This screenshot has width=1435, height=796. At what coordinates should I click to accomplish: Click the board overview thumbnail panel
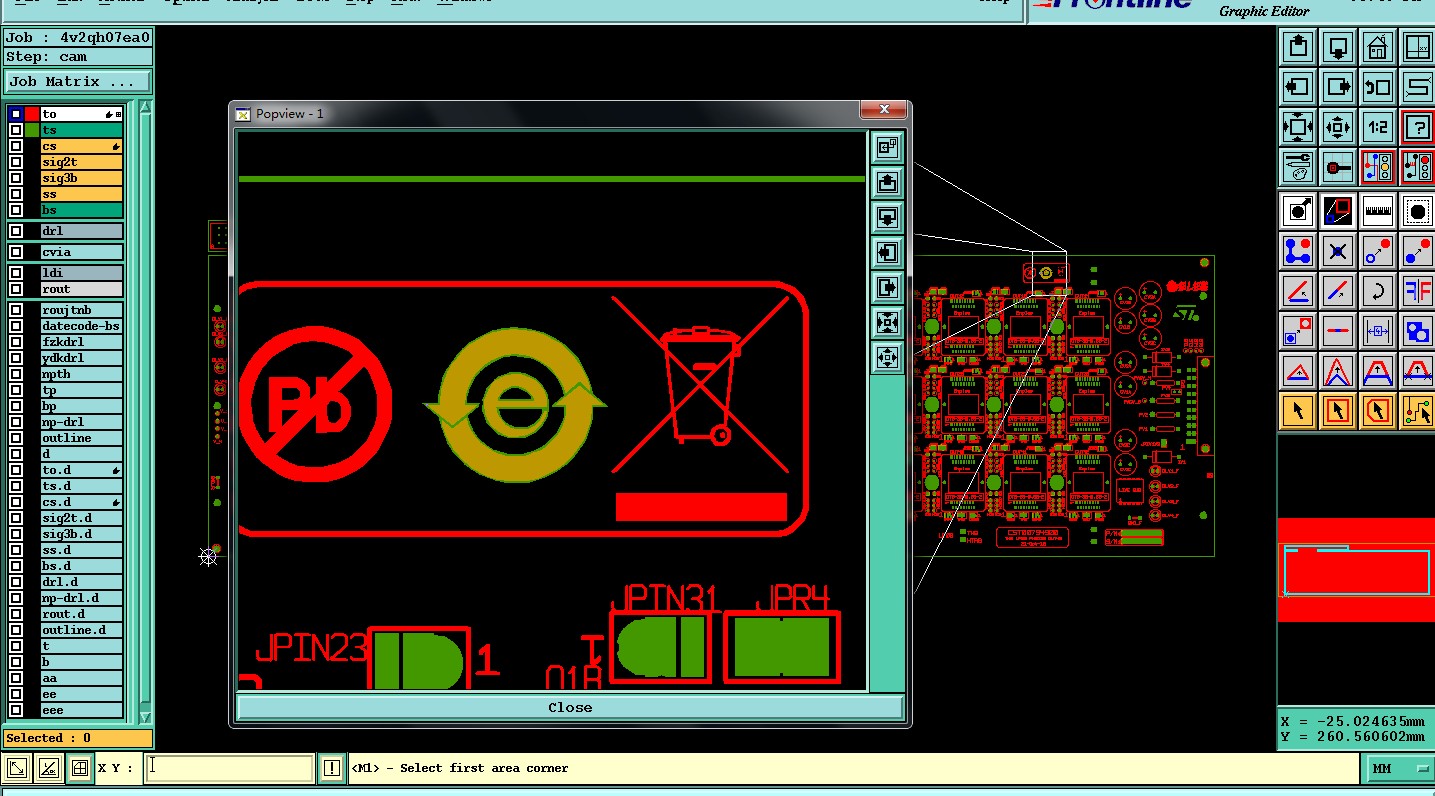pos(1356,570)
